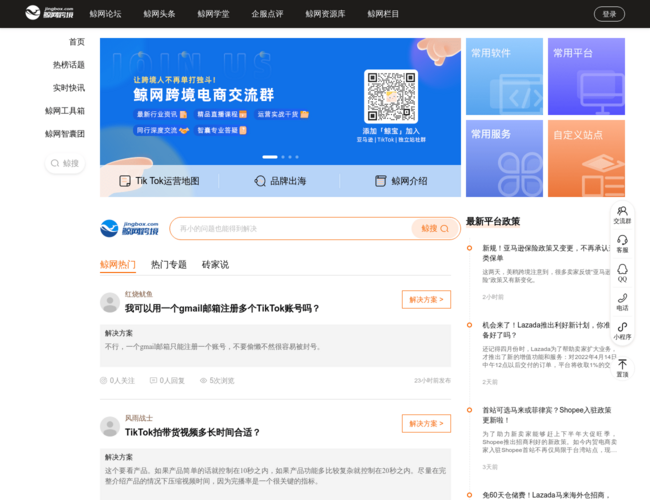Click the QR code on the banner
The height and width of the screenshot is (500, 650).
coord(391,96)
